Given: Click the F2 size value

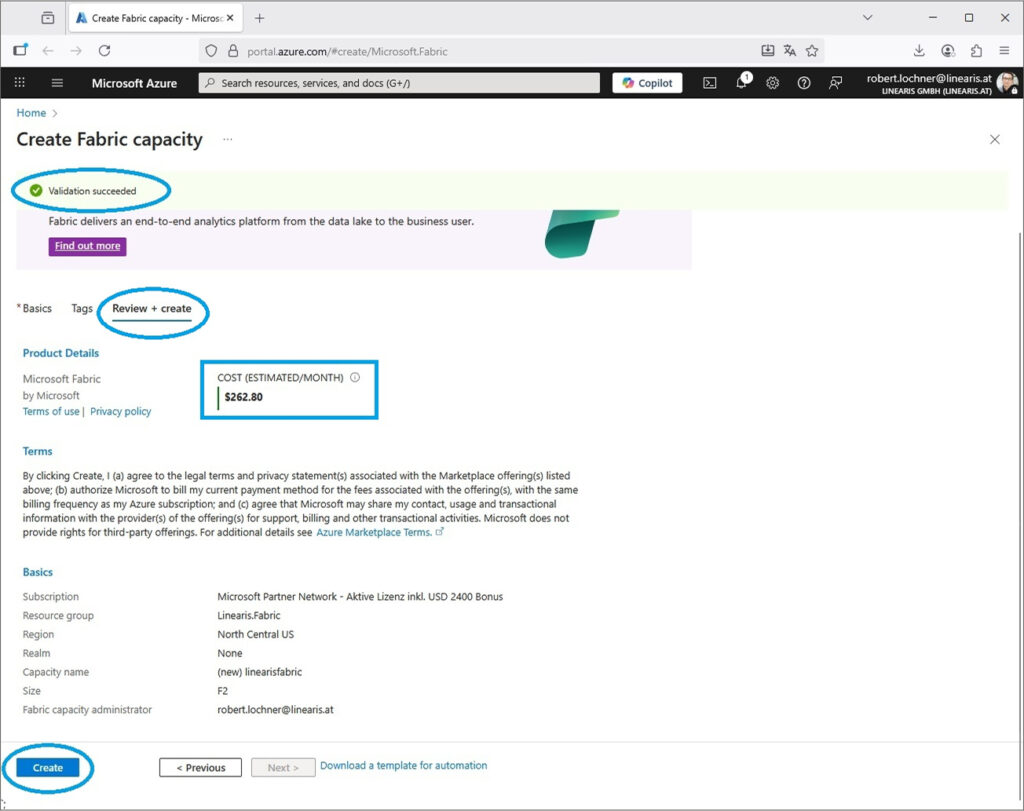Looking at the screenshot, I should coord(223,691).
